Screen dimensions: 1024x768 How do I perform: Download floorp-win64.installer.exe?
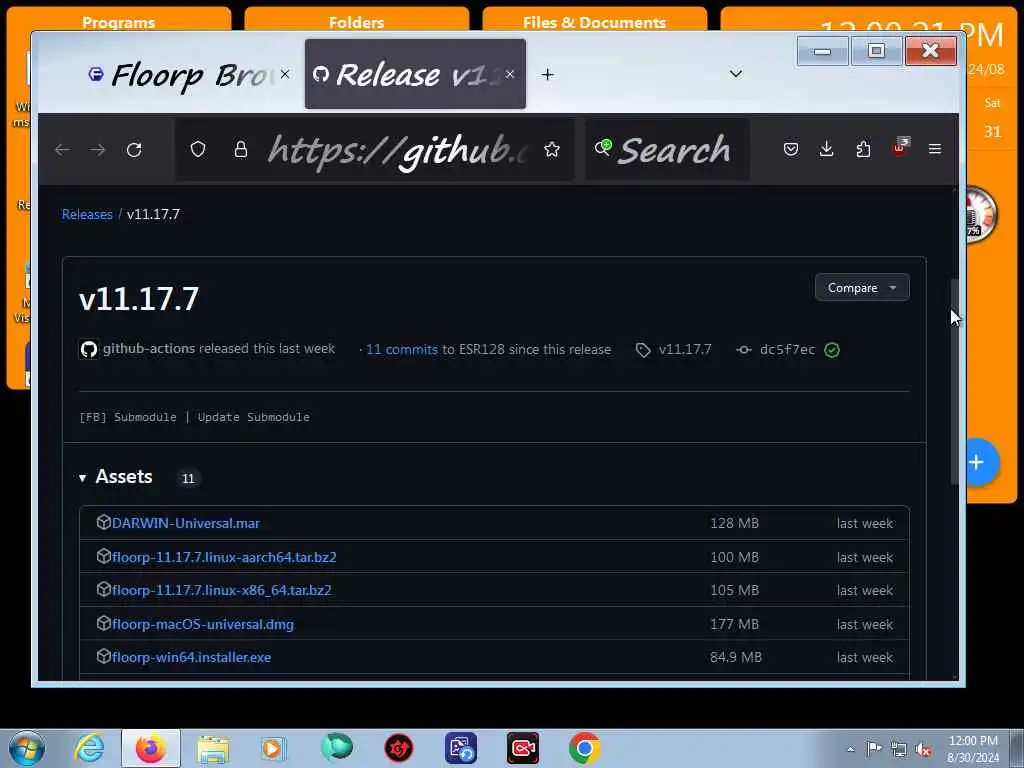[x=191, y=657]
